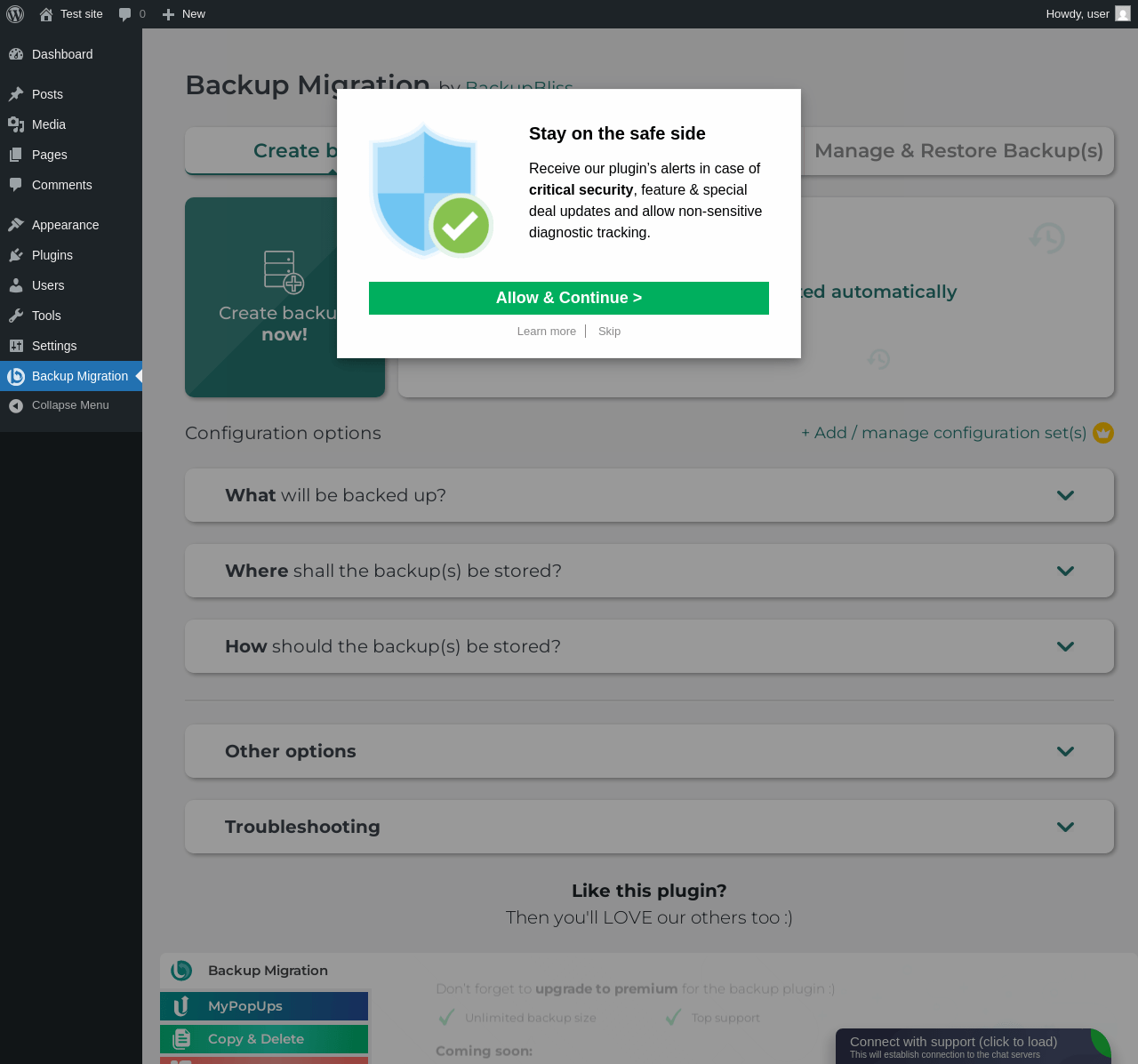This screenshot has width=1138, height=1064.
Task: Expand the Troubleshooting chevron
Action: point(1065,827)
